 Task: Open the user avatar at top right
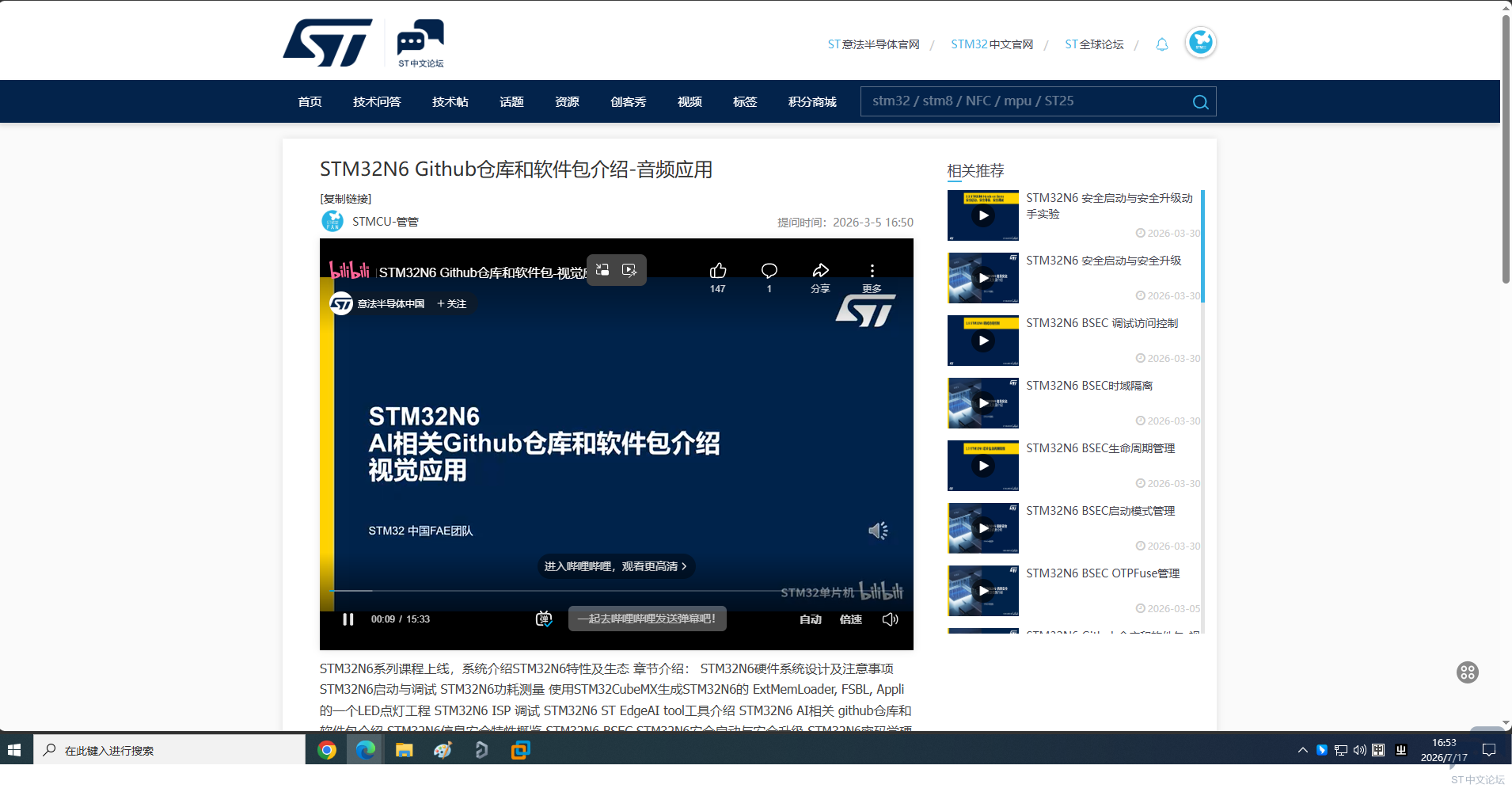(1200, 42)
